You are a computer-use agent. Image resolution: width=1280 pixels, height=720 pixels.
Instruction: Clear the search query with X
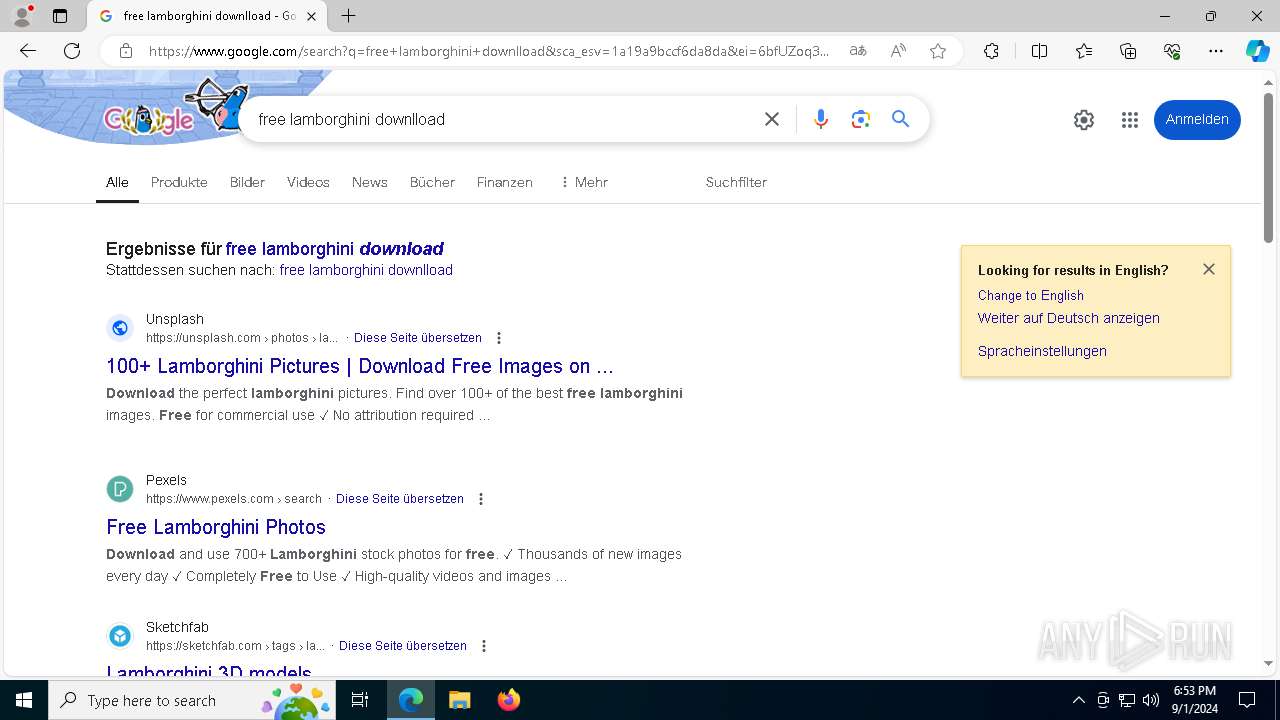click(772, 119)
